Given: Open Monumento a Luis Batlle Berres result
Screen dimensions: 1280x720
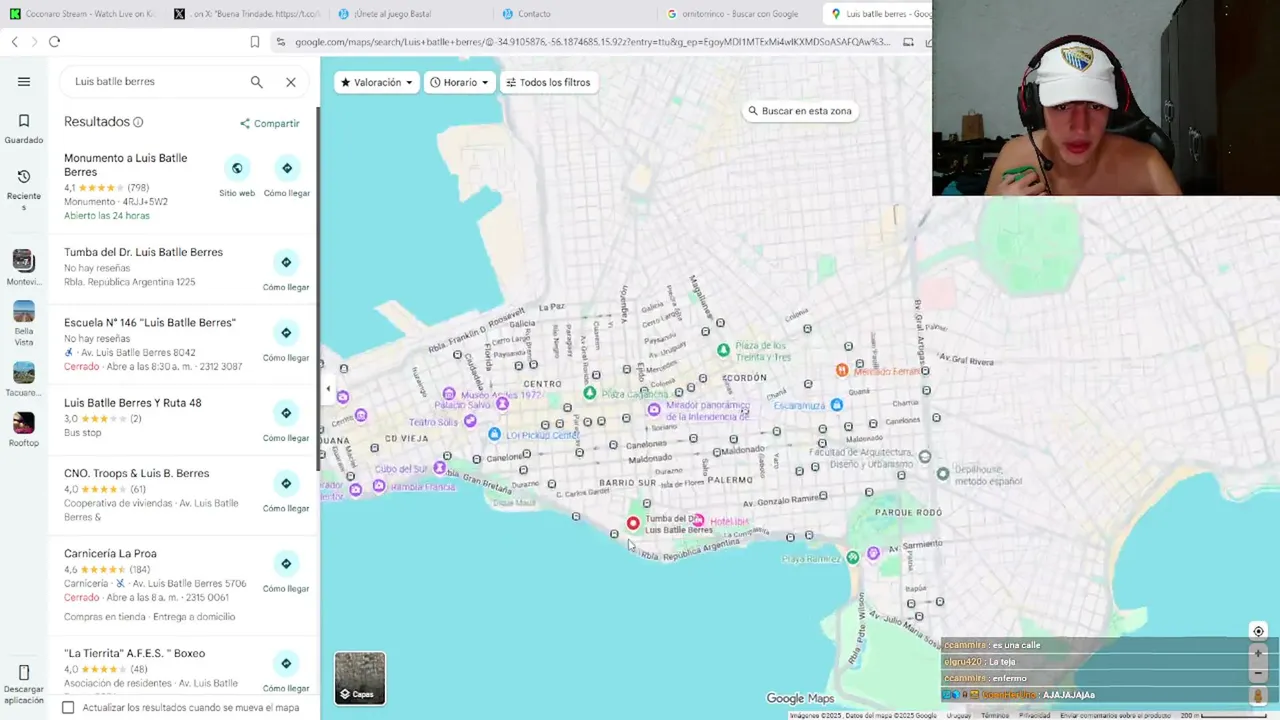Looking at the screenshot, I should (x=126, y=165).
